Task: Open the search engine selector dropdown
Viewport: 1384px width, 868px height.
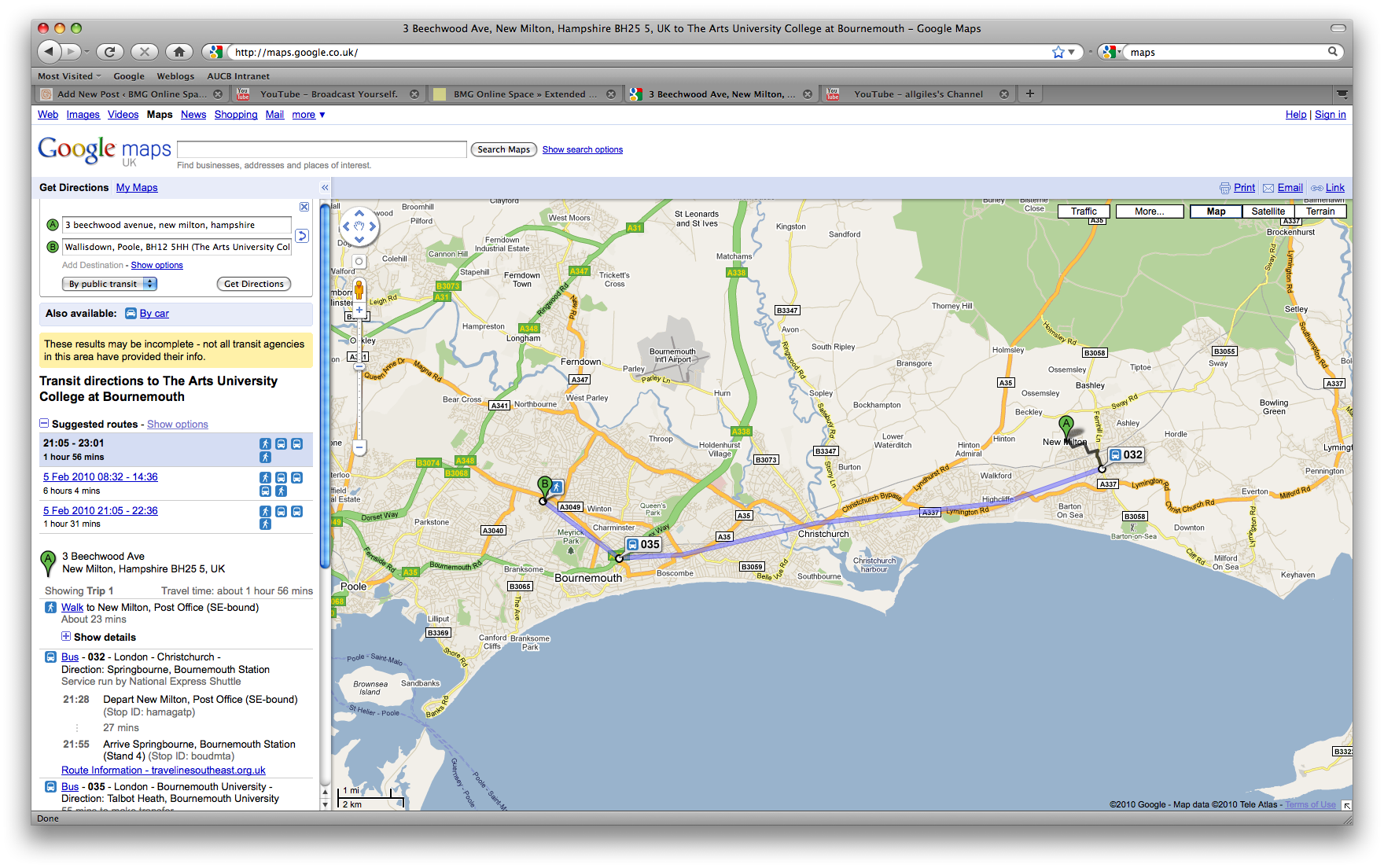Action: point(1112,52)
